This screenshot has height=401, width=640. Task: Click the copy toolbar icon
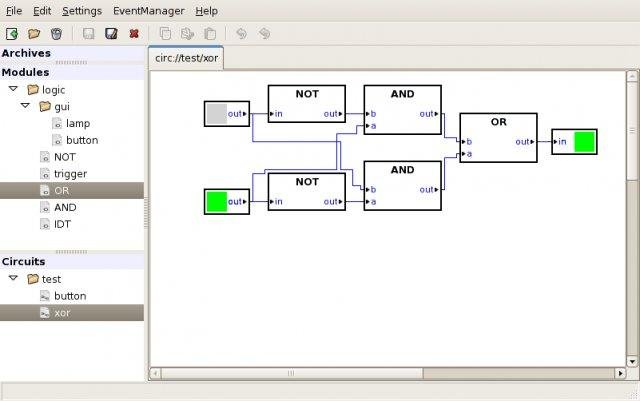pos(165,33)
